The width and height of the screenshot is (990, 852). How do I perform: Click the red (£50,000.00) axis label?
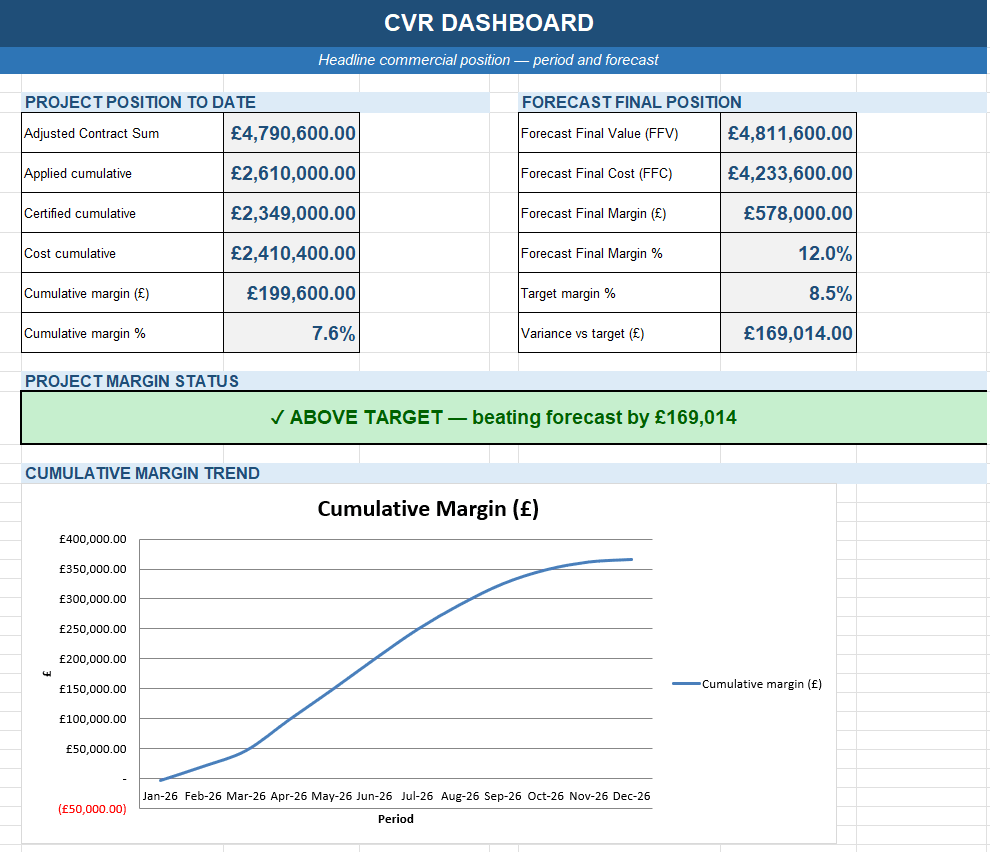92,808
